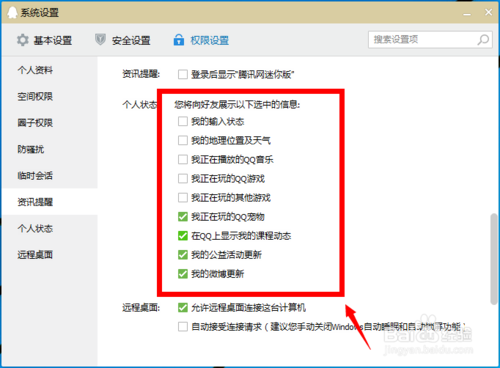
Task: Uncheck 我的公益活动更新 option
Action: pyautogui.click(x=183, y=255)
